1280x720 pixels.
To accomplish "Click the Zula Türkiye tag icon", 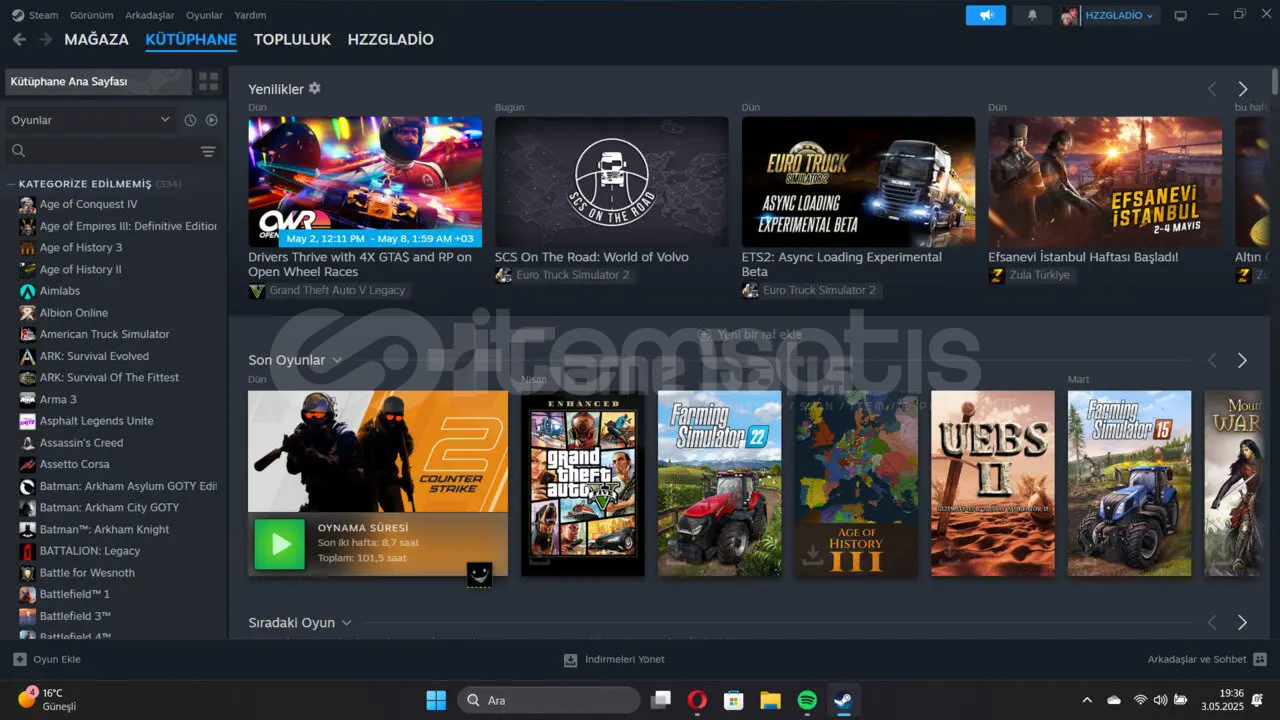I will click(996, 275).
